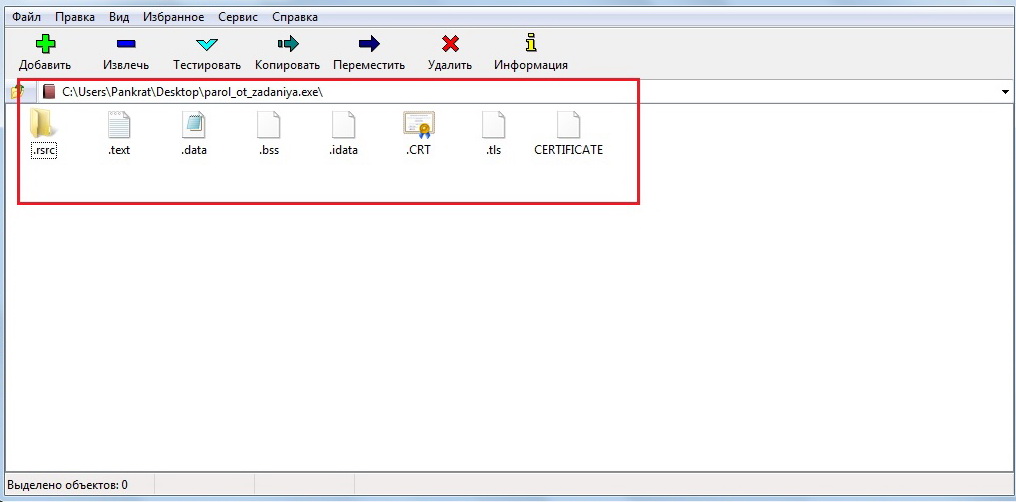This screenshot has width=1016, height=502.
Task: Click the .idata file name label
Action: 343,150
